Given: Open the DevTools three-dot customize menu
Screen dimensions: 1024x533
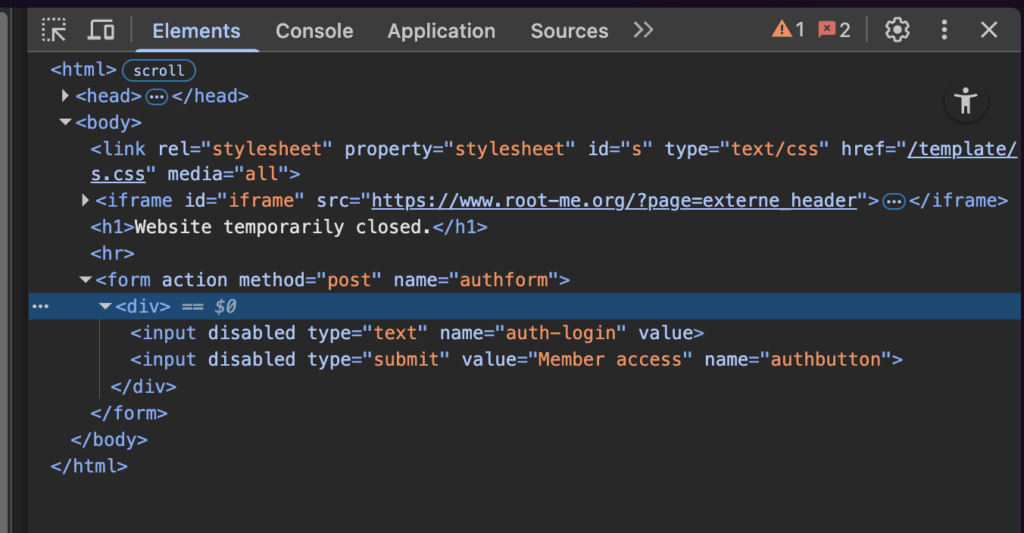Looking at the screenshot, I should coord(944,30).
